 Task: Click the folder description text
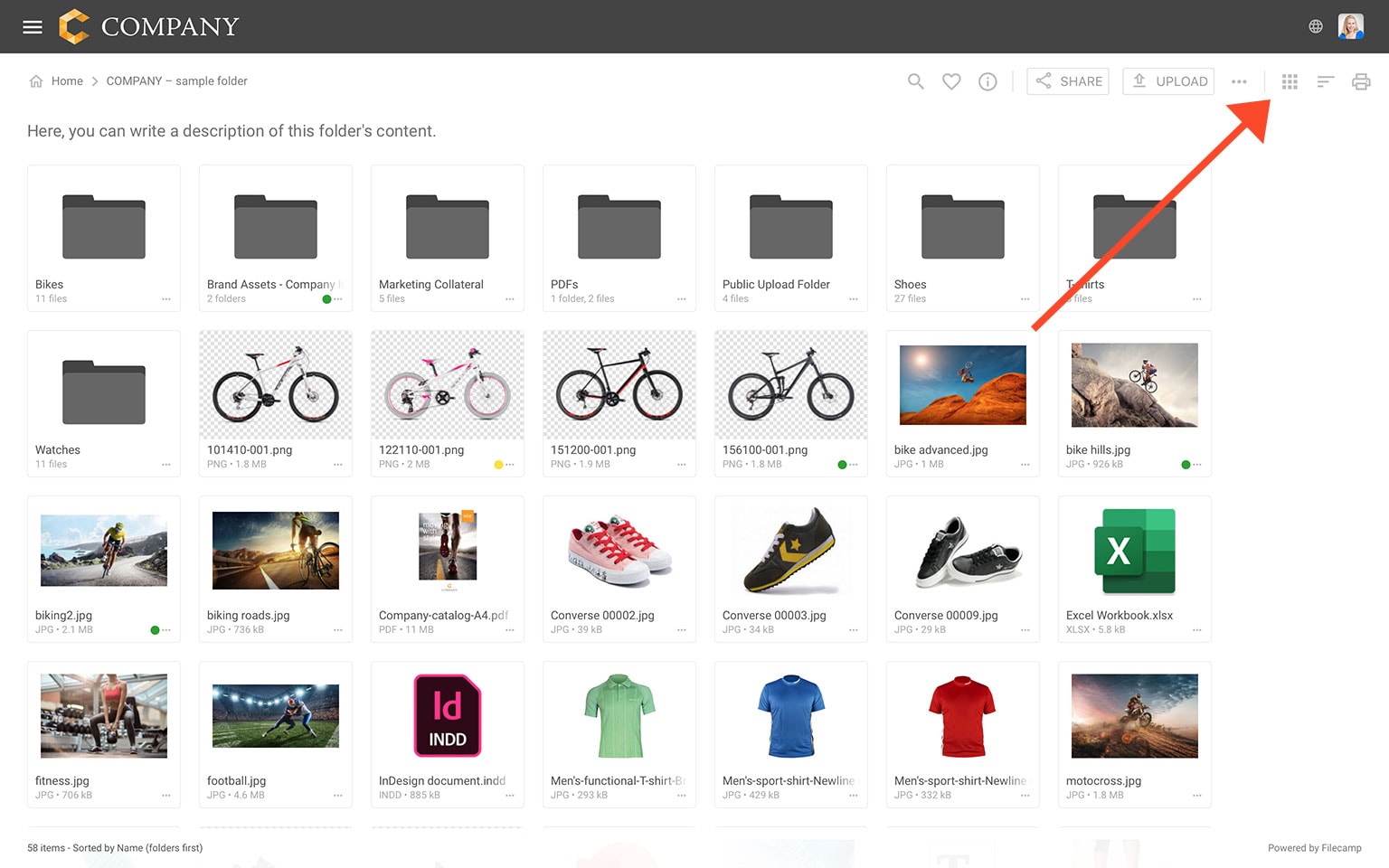(x=231, y=131)
